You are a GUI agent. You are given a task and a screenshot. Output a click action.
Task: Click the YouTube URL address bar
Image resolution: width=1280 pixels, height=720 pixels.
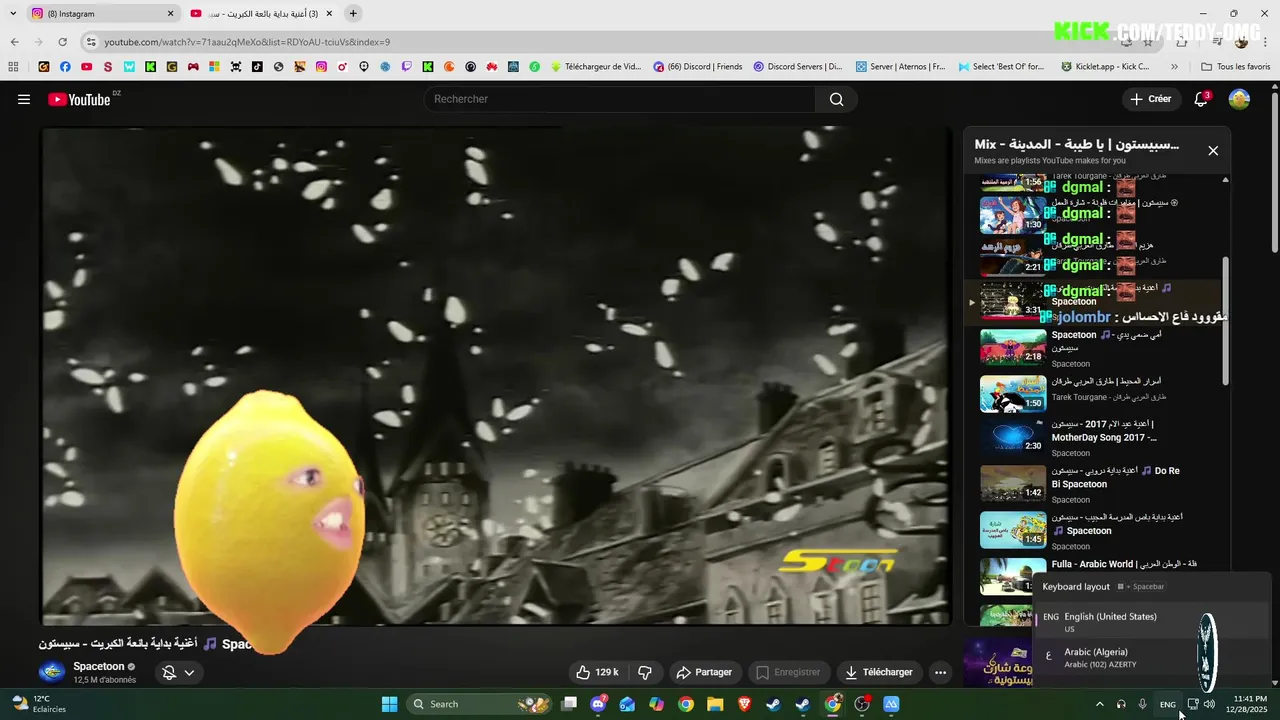tap(600, 42)
